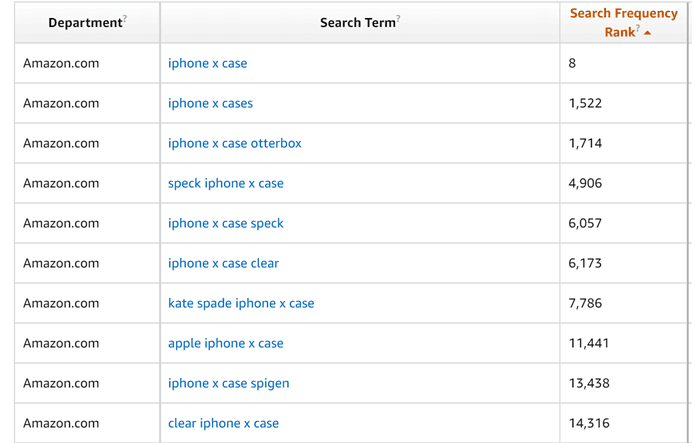
Task: Click 'iphone x case spigen' link
Action: pos(228,383)
